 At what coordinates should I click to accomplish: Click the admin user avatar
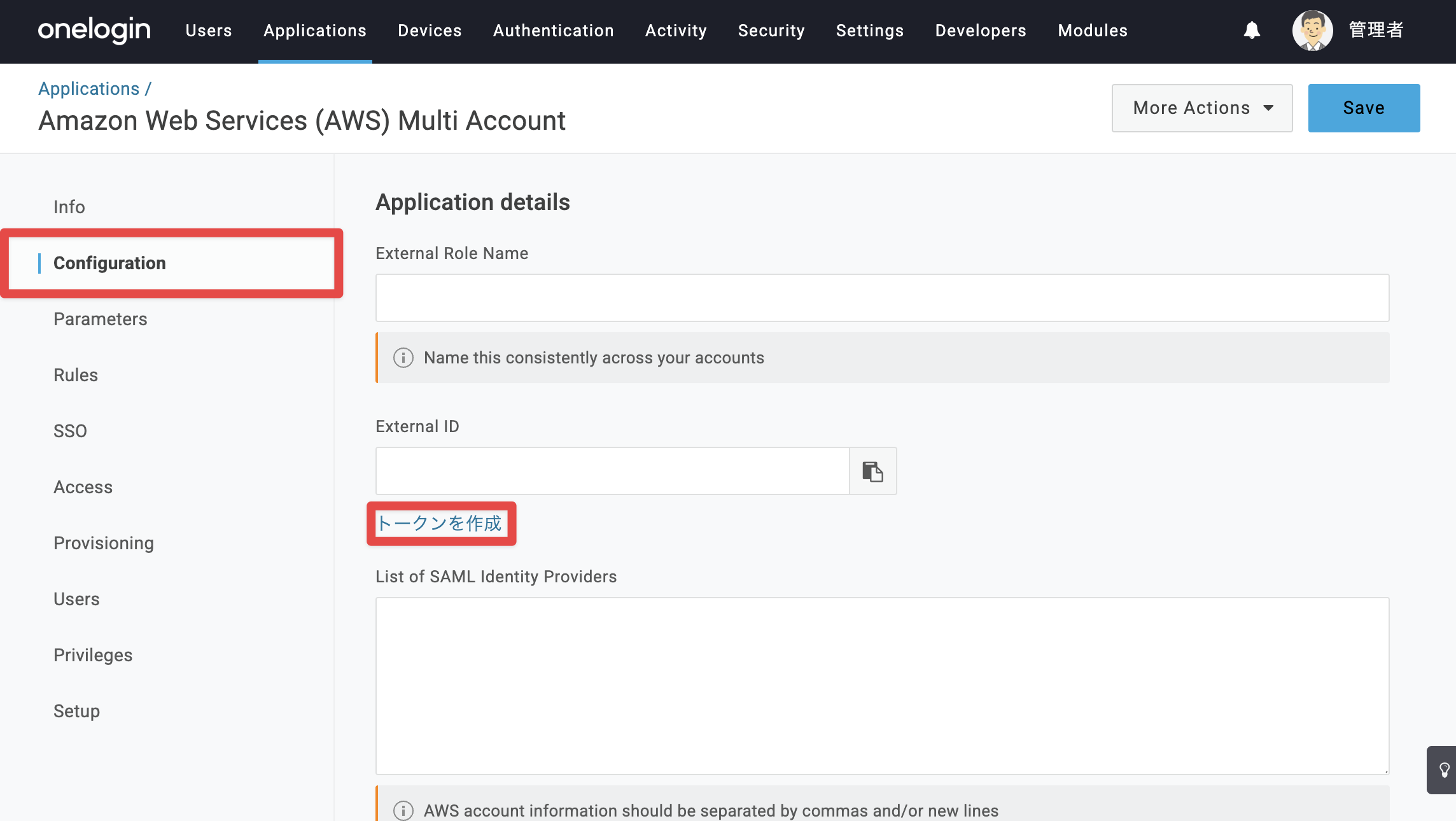(1312, 31)
